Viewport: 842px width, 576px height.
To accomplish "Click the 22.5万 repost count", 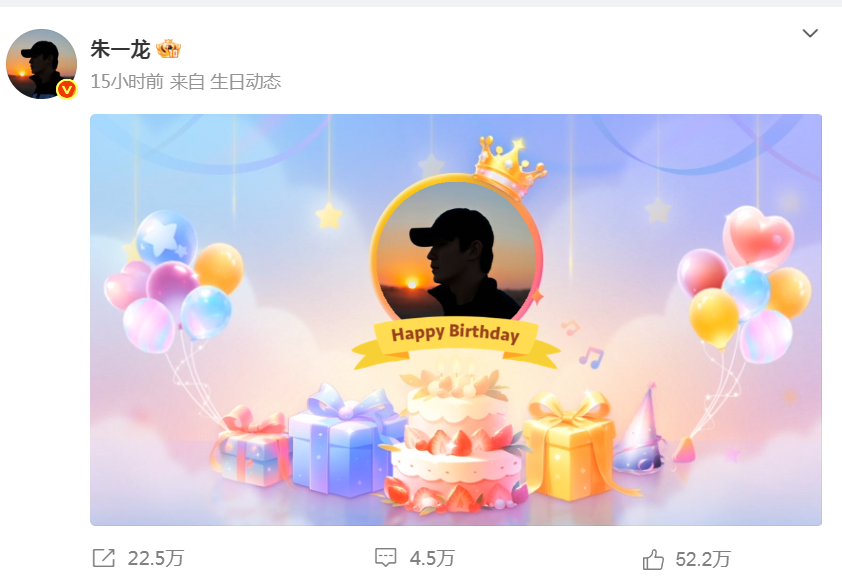I will 156,558.
